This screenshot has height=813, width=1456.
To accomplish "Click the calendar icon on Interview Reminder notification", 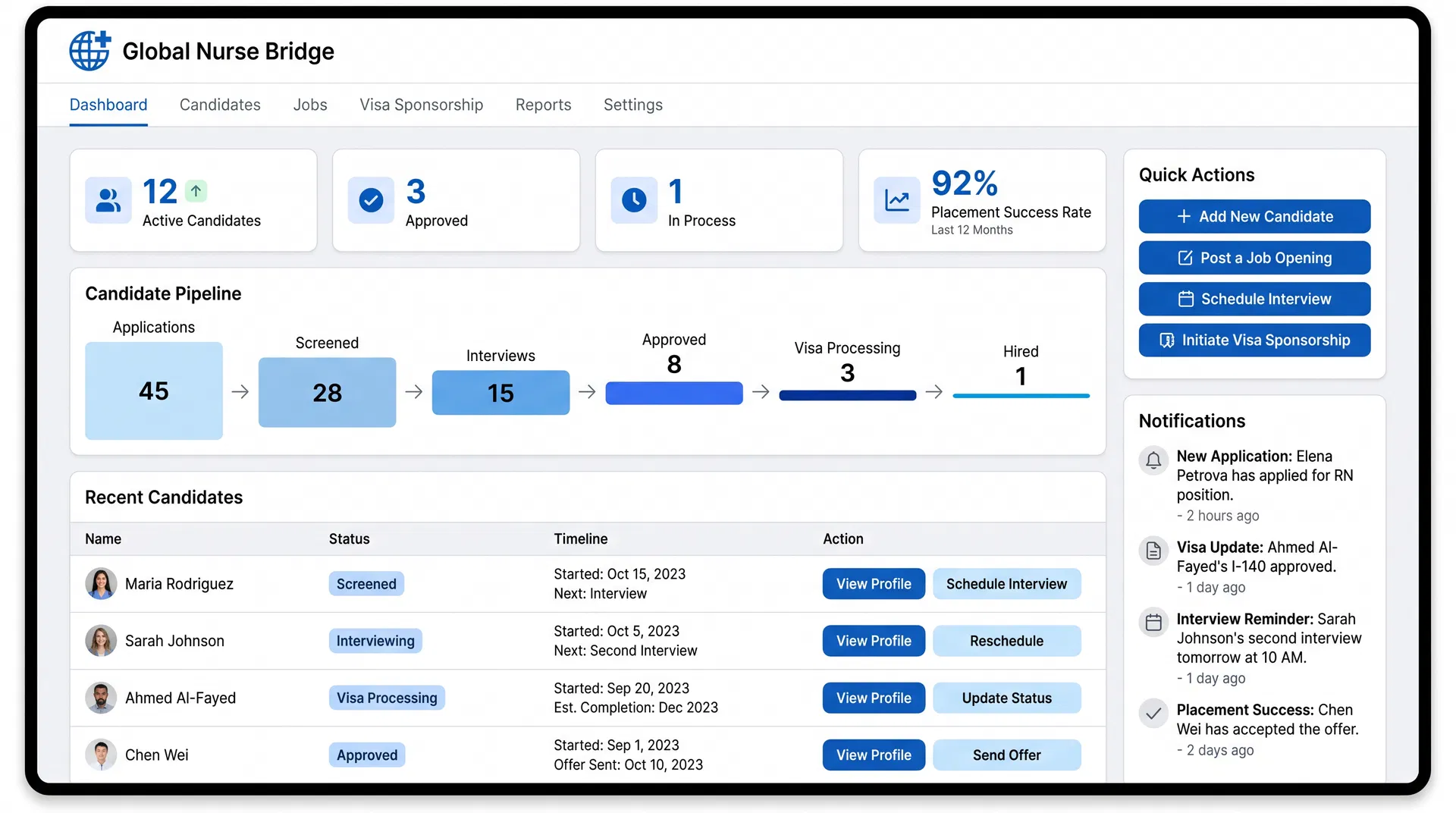I will click(x=1153, y=622).
